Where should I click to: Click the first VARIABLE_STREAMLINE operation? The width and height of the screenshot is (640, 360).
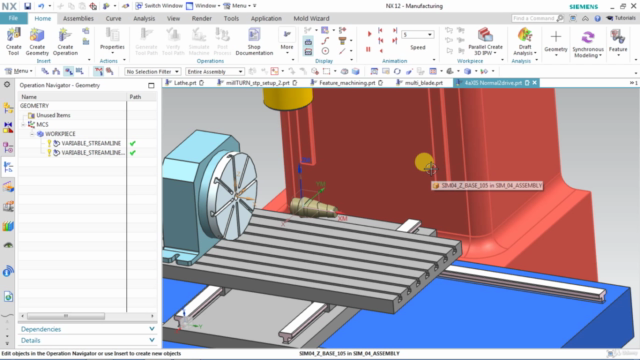click(x=91, y=143)
